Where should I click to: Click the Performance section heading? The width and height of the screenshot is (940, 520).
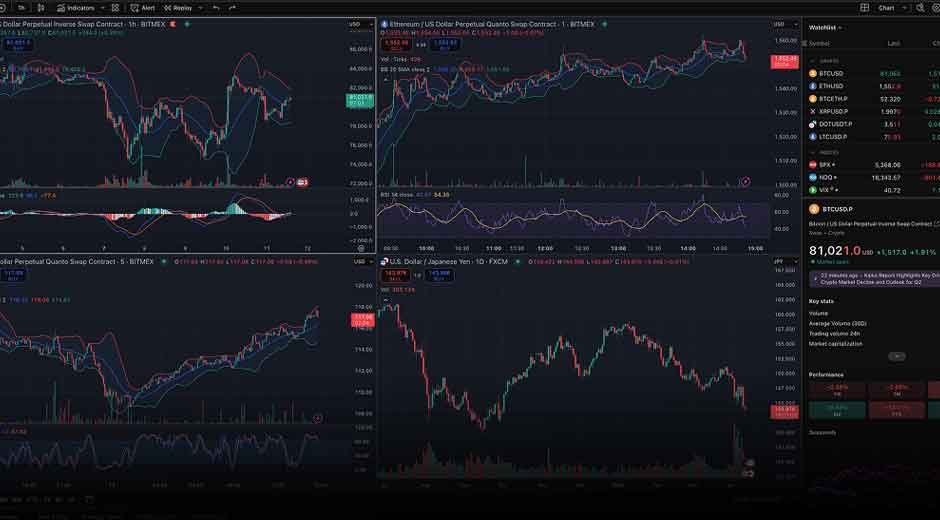pyautogui.click(x=826, y=374)
